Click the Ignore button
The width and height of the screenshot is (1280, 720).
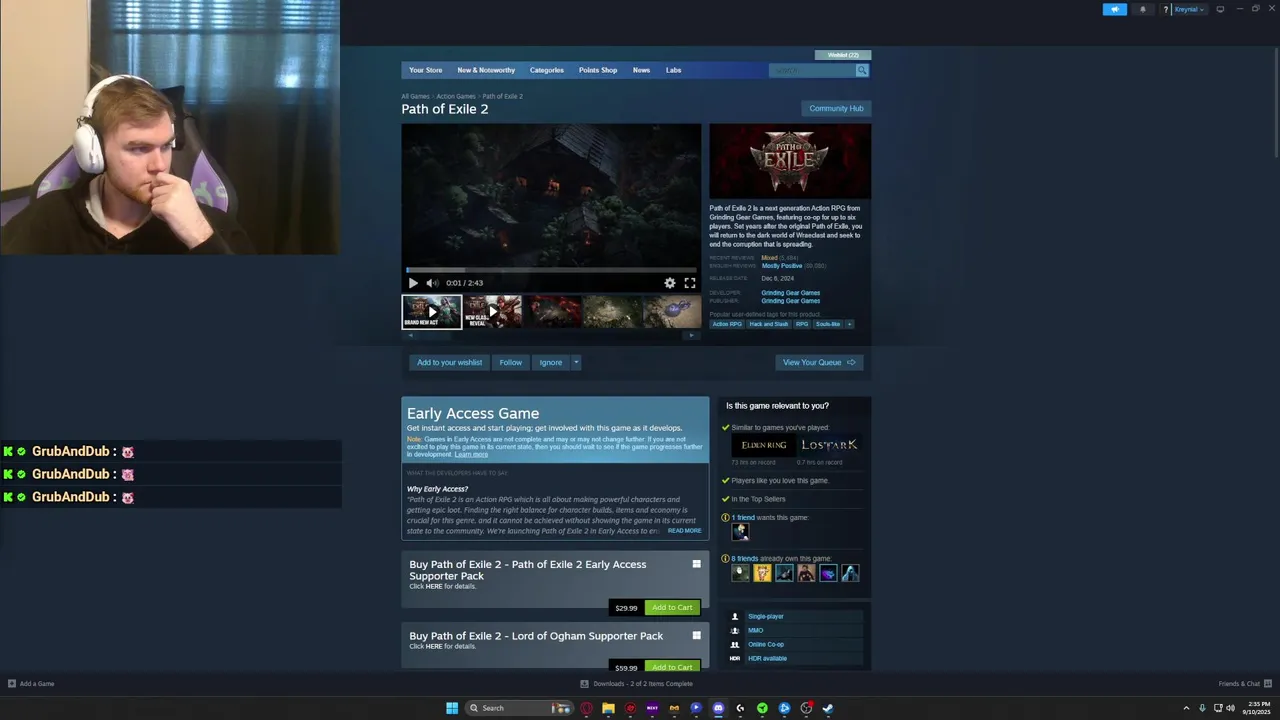551,363
